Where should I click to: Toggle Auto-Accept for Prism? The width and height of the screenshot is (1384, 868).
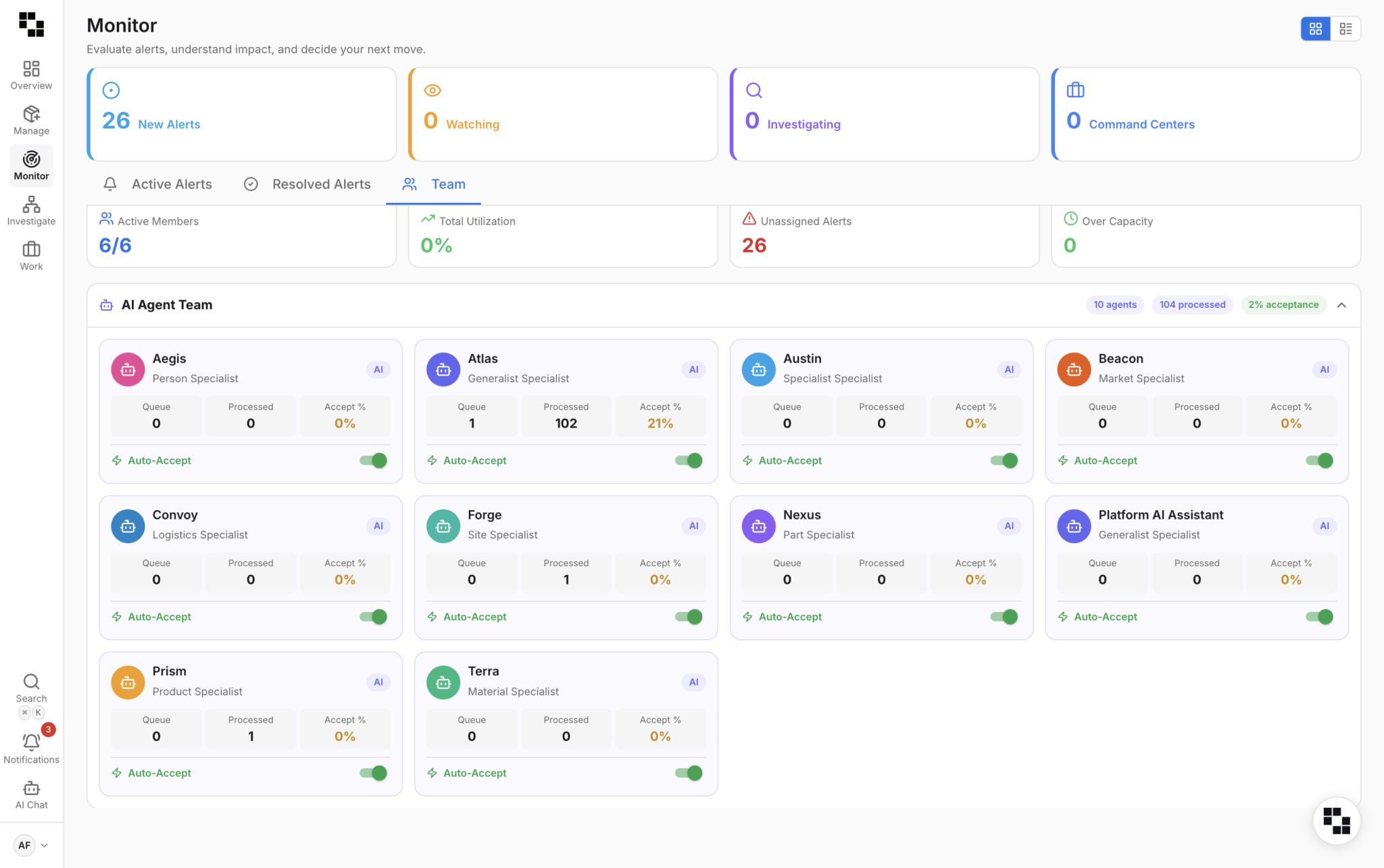pos(373,773)
